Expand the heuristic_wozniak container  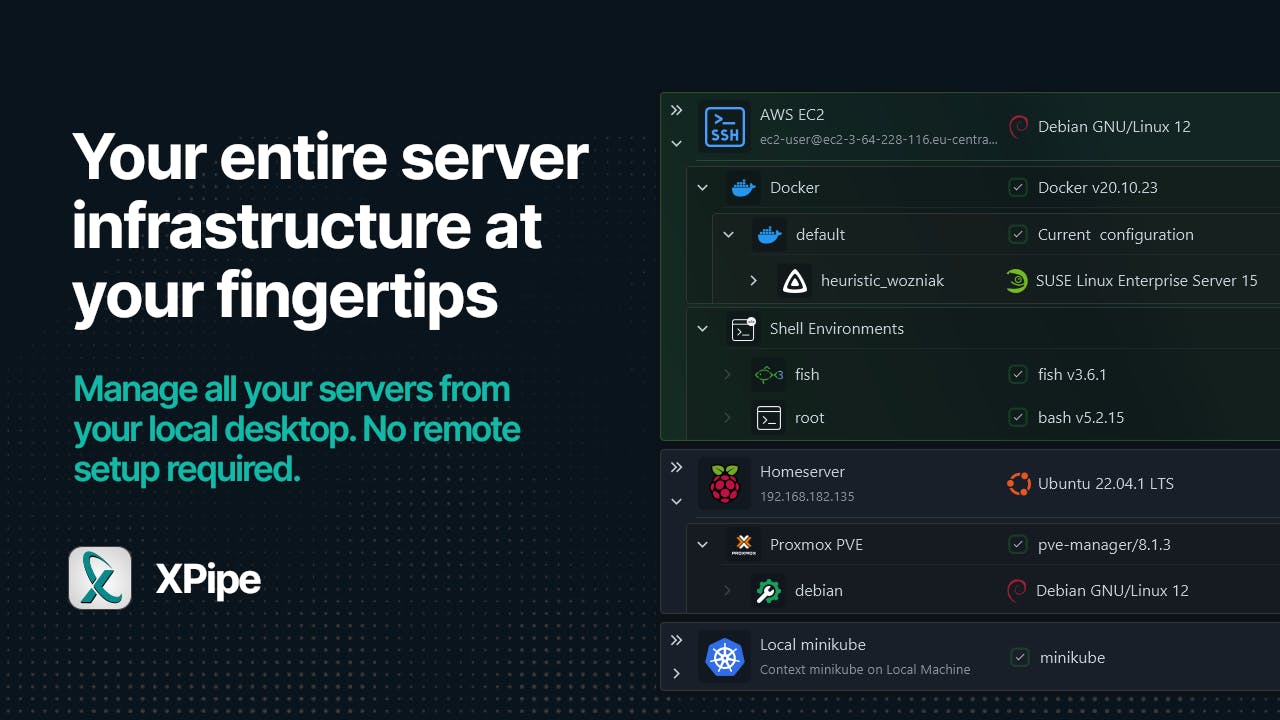pyautogui.click(x=754, y=281)
